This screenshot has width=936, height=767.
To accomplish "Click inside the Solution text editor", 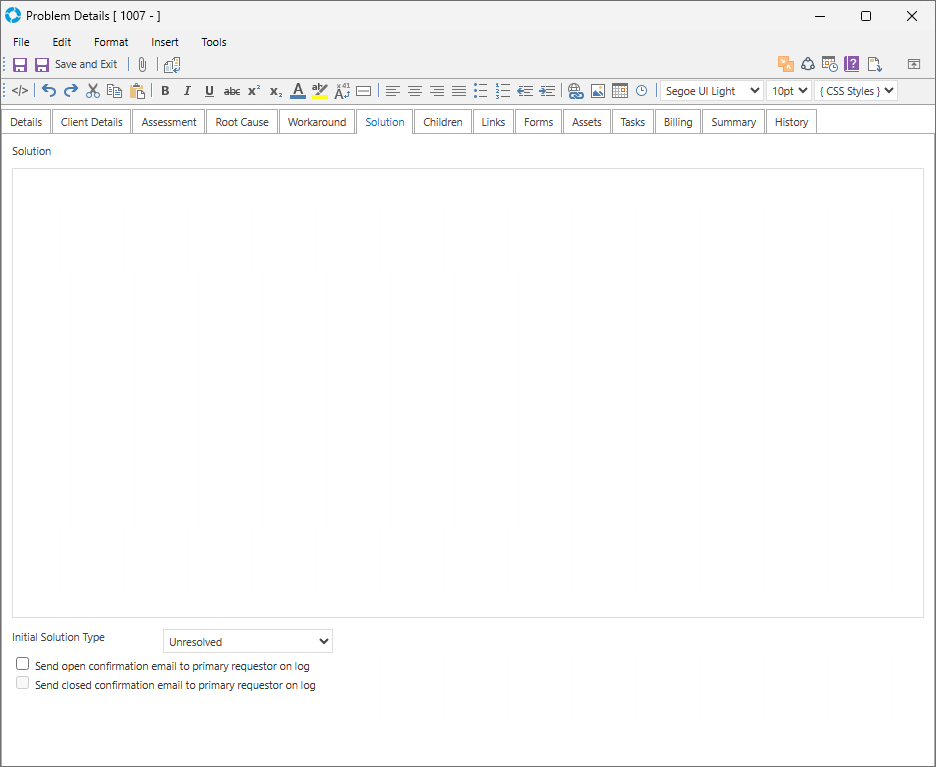I will coord(467,392).
